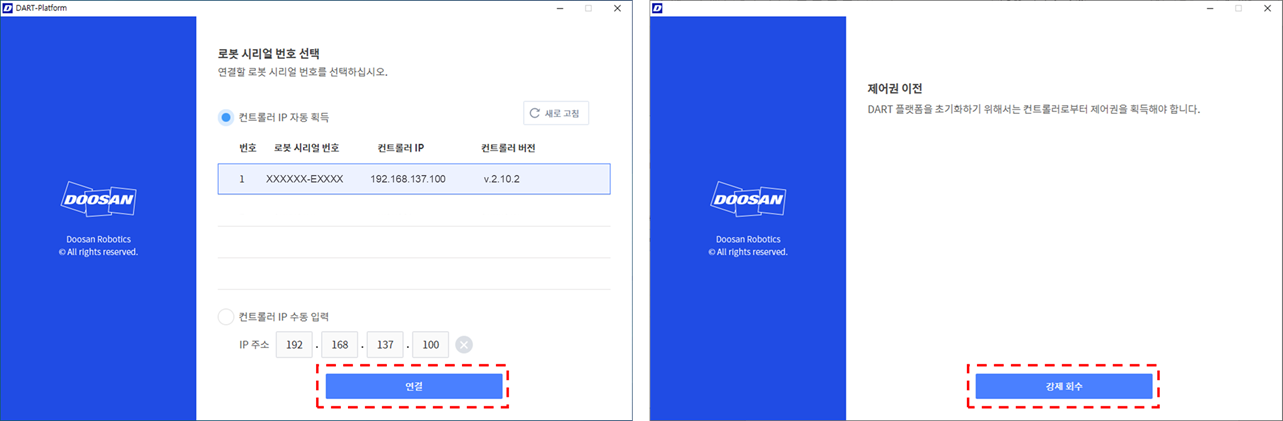Maximize the 제어권 이전 window

(1239, 8)
